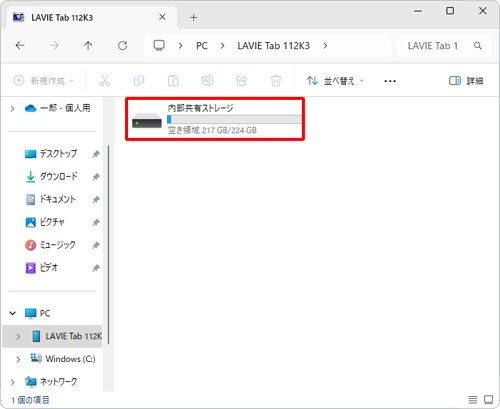Viewport: 500px width, 409px height.
Task: Click the pin icon beside ミュージック
Action: pos(96,245)
